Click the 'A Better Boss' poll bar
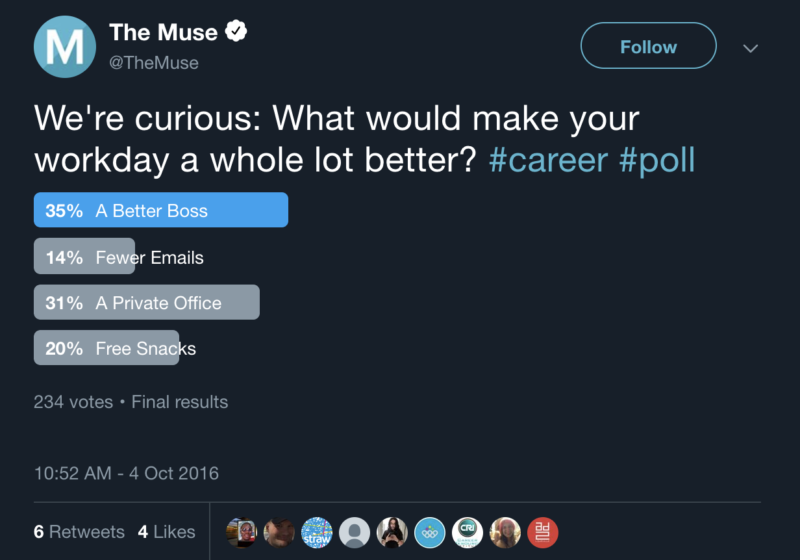 pyautogui.click(x=161, y=210)
